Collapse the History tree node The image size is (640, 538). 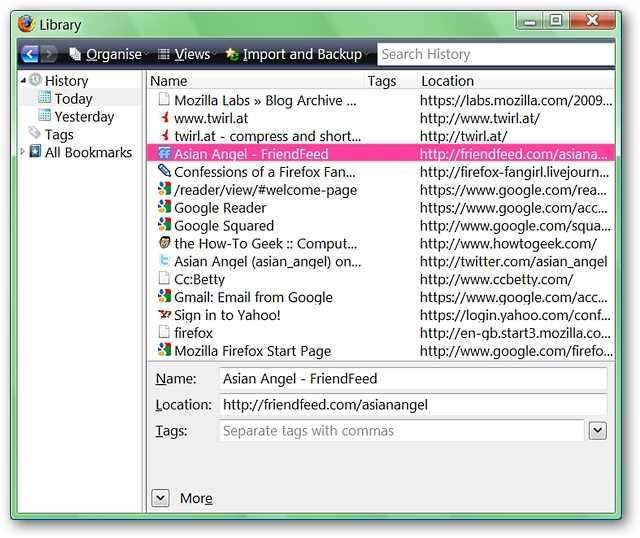(x=23, y=80)
